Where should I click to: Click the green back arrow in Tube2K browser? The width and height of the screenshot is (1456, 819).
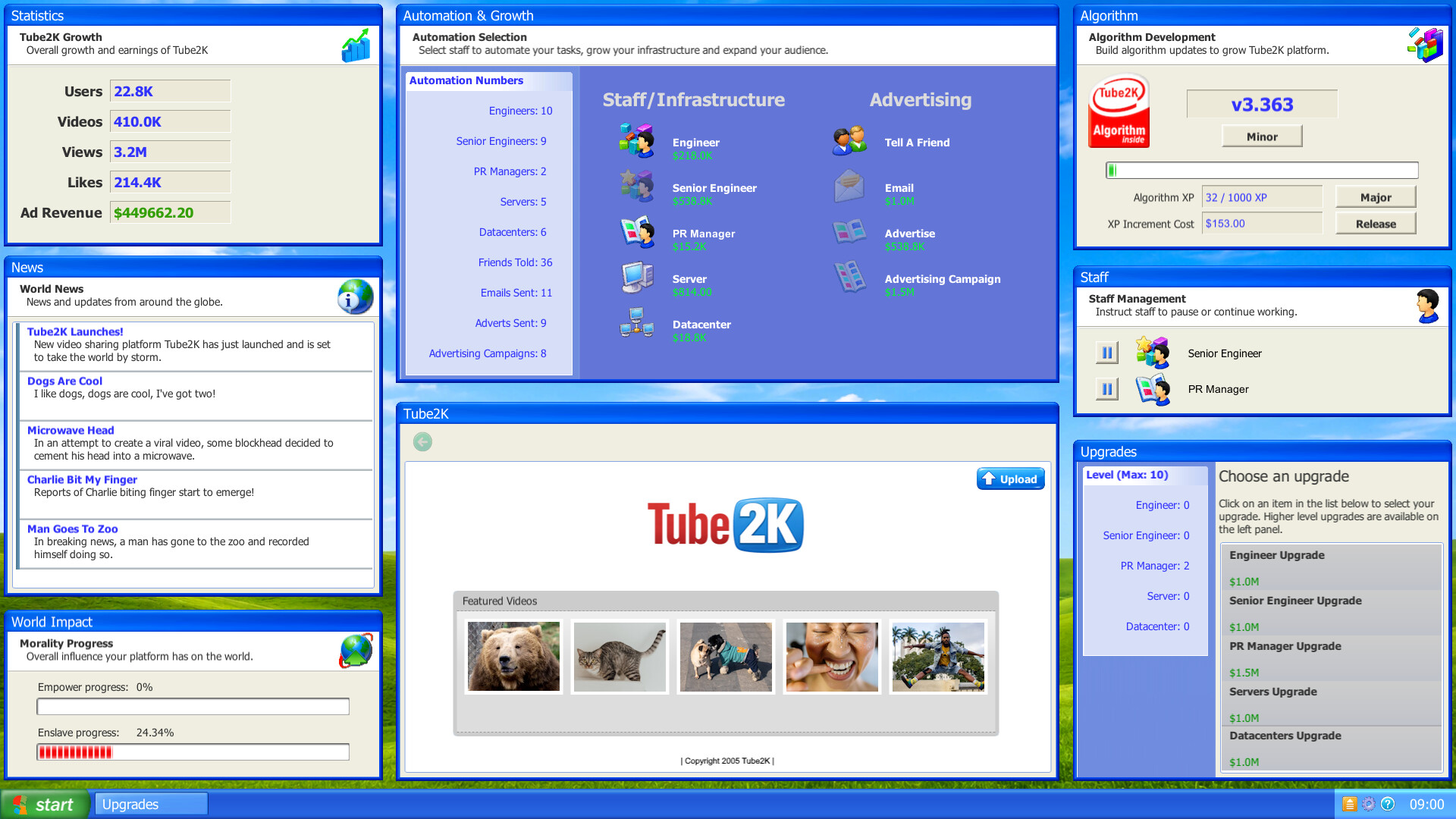pyautogui.click(x=422, y=442)
